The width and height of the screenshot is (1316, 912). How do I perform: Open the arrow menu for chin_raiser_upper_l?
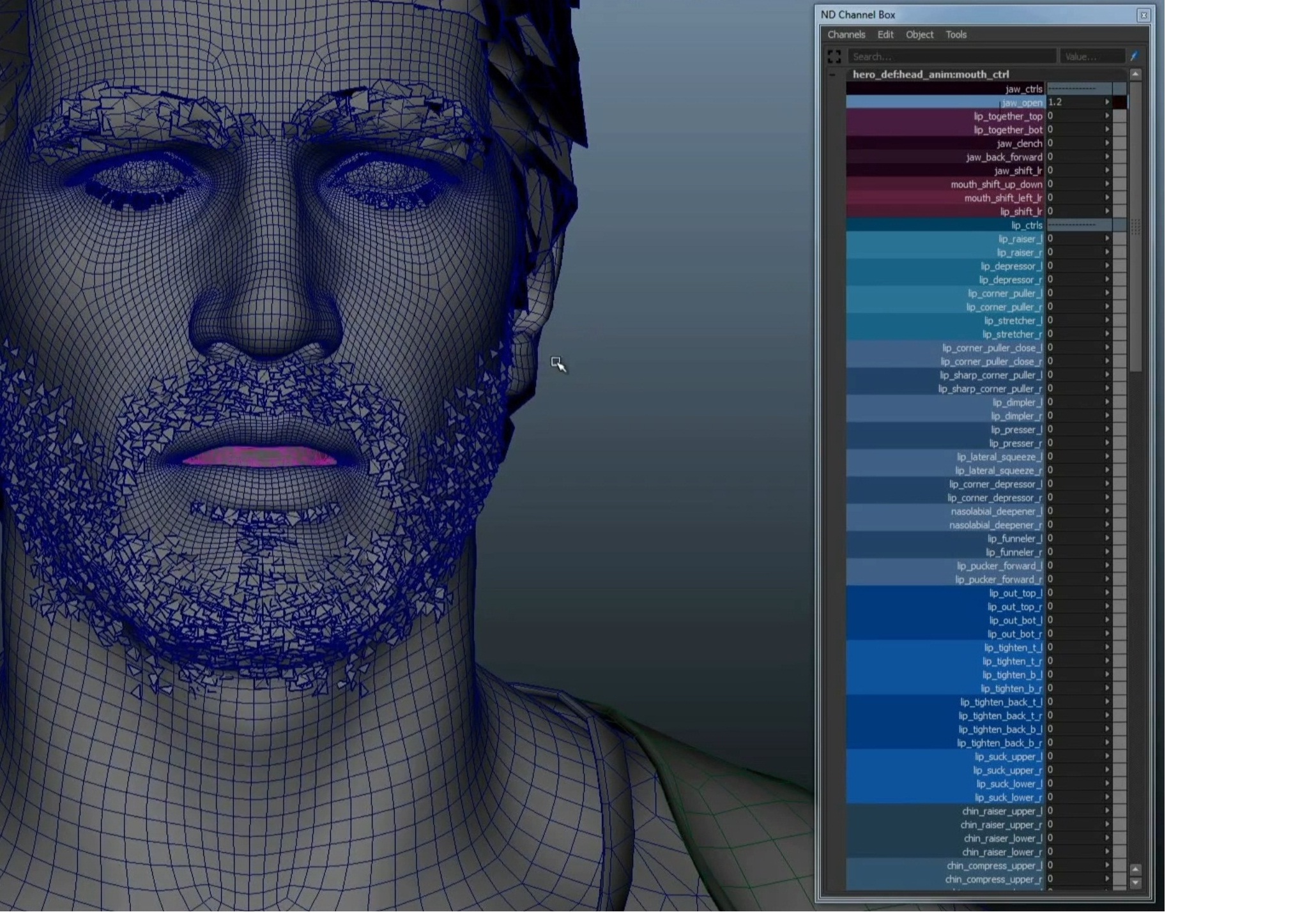pyautogui.click(x=1107, y=810)
